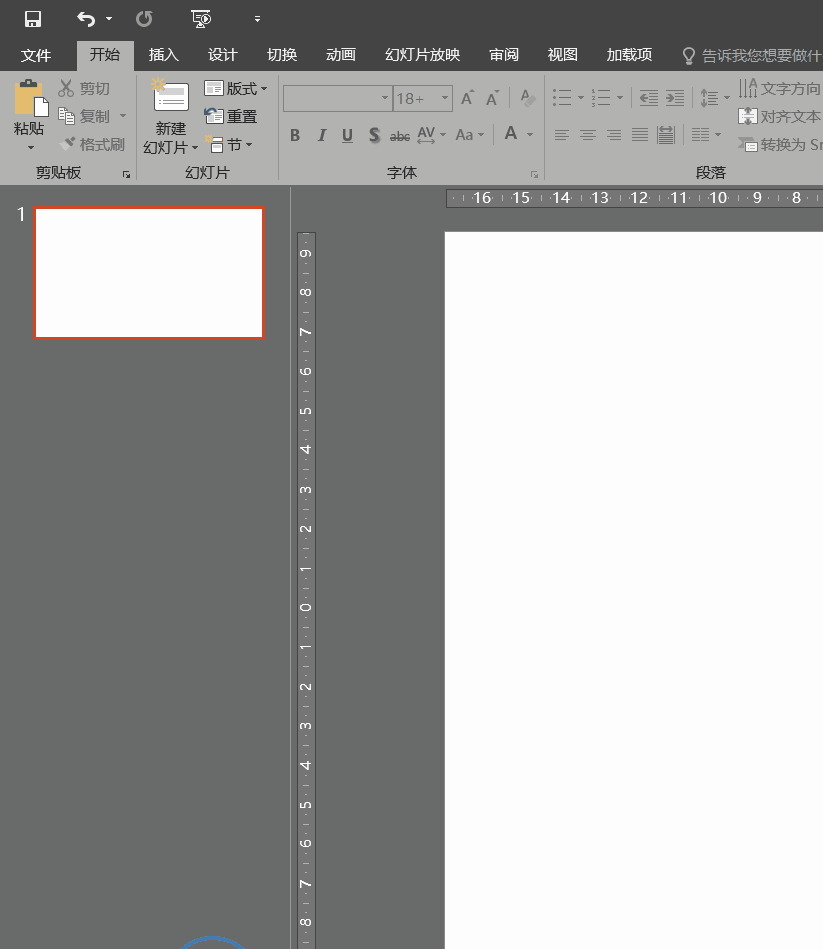This screenshot has width=823, height=949.
Task: Switch to the 插入 ribbon tab
Action: (163, 54)
